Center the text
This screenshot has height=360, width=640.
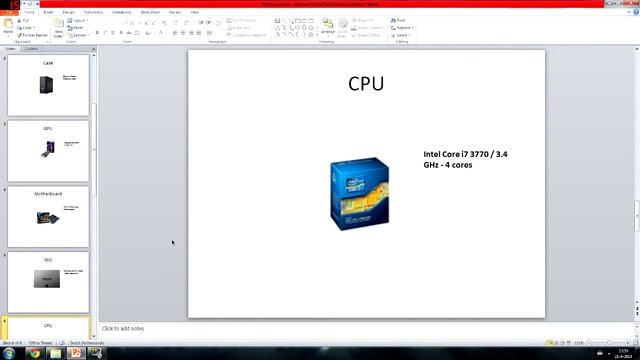[x=183, y=33]
